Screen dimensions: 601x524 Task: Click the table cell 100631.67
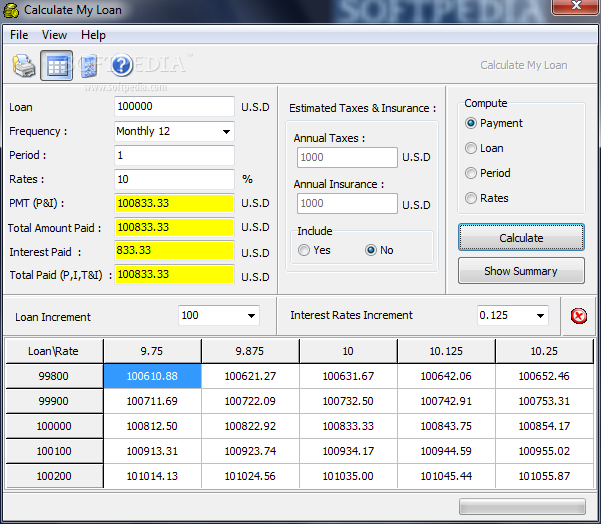pos(348,376)
